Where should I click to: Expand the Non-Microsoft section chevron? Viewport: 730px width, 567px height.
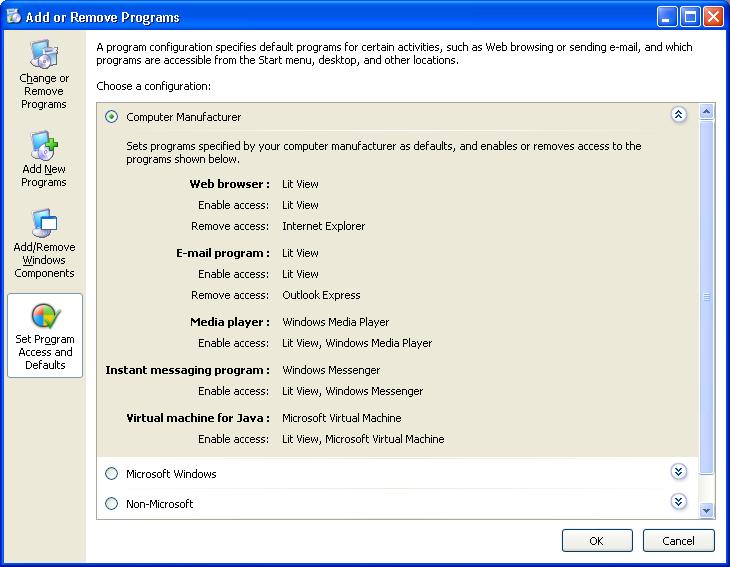point(678,502)
